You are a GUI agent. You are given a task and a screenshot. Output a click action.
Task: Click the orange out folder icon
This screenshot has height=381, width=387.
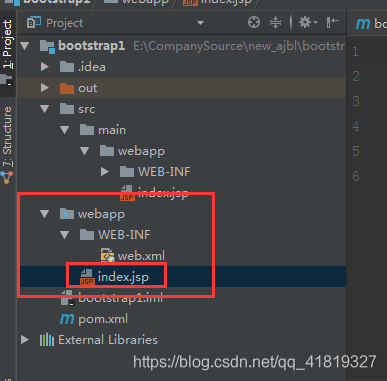point(67,88)
